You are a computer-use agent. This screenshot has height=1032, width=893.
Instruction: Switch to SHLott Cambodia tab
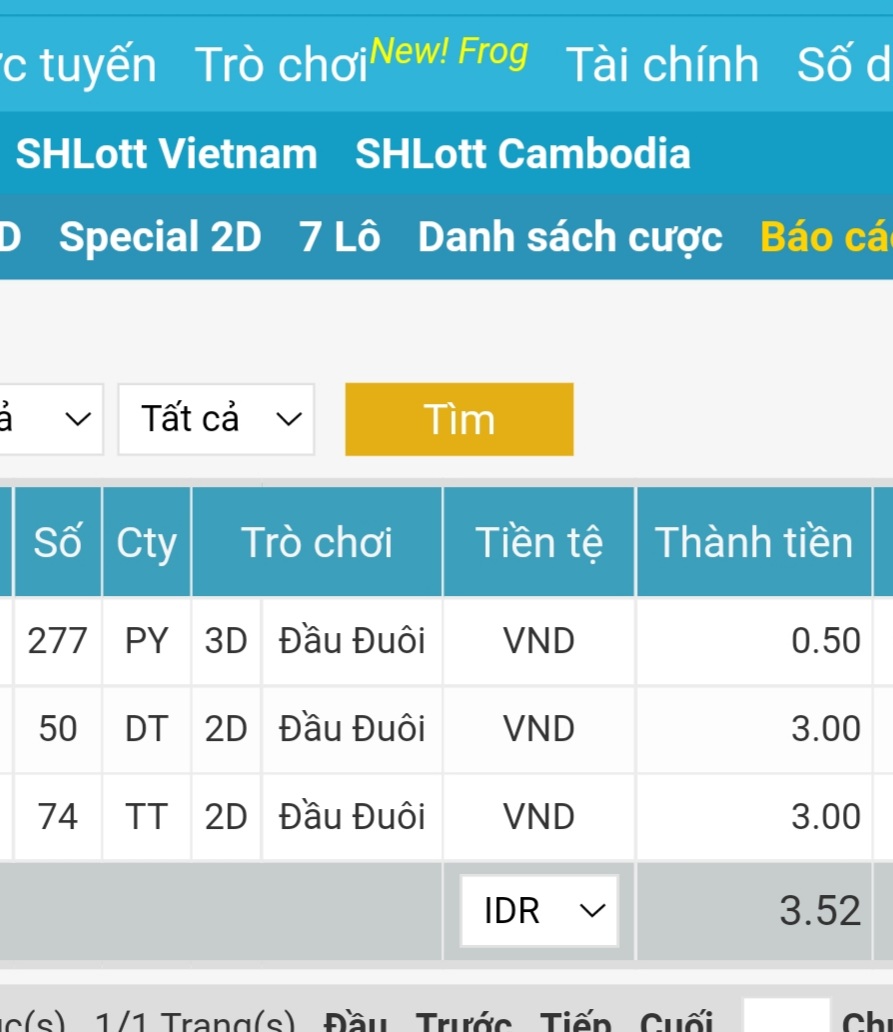[x=522, y=154]
